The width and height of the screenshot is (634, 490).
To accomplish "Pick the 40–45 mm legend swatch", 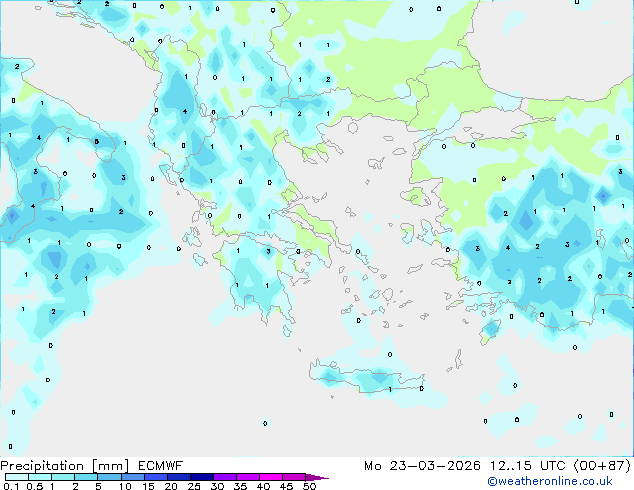I will [271, 477].
